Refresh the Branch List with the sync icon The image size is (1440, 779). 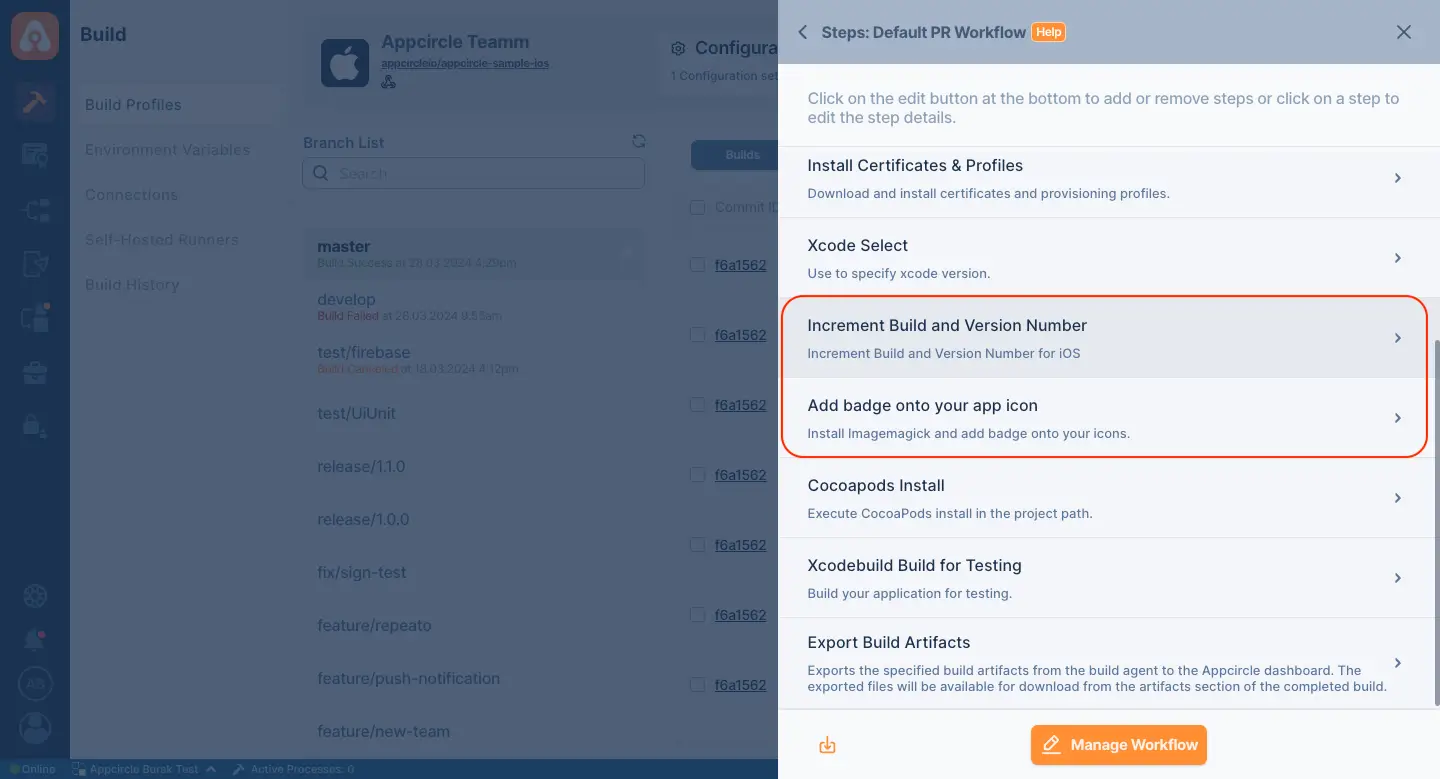639,142
